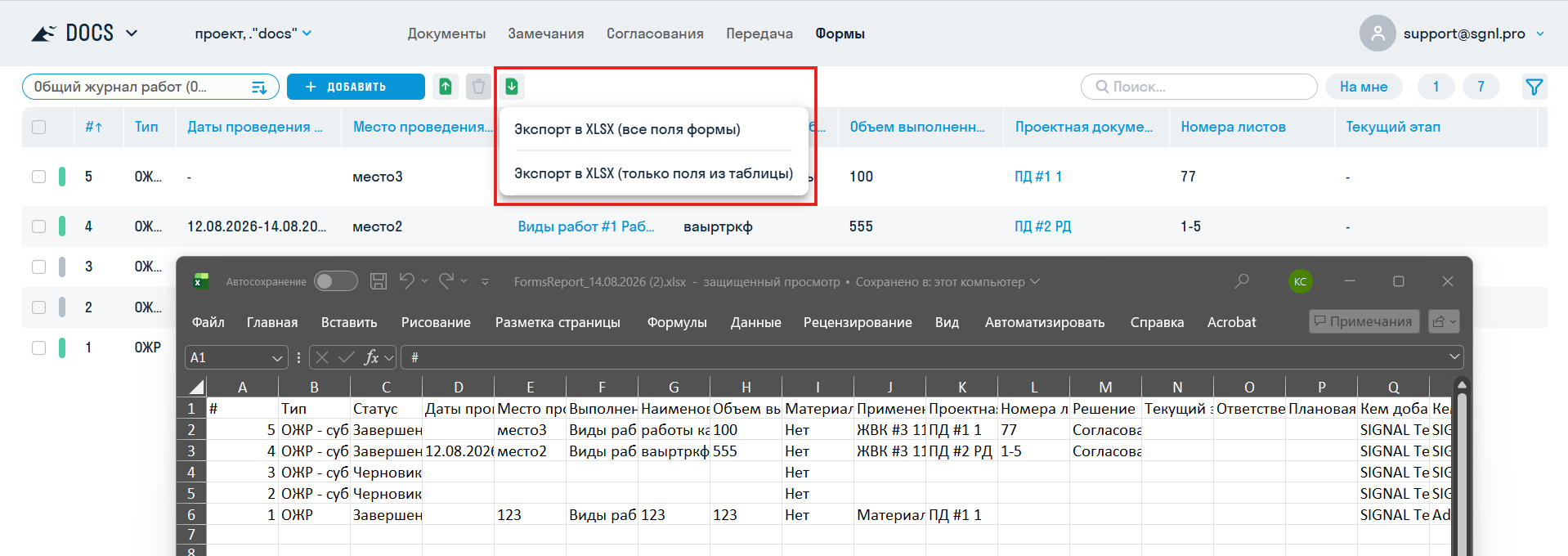Open the filter funnel icon

tap(1534, 87)
